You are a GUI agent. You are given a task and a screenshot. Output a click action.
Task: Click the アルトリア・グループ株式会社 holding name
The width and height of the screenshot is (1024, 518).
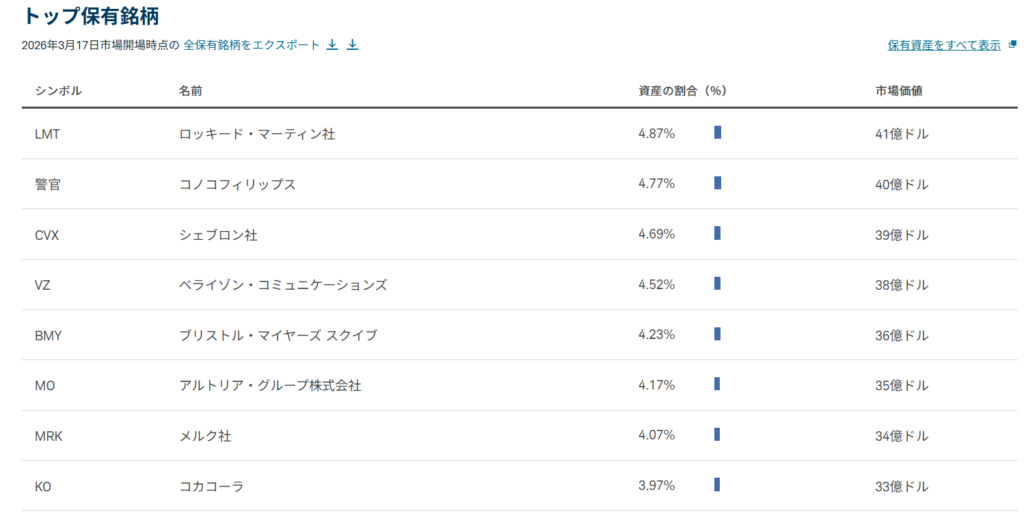[x=269, y=386]
